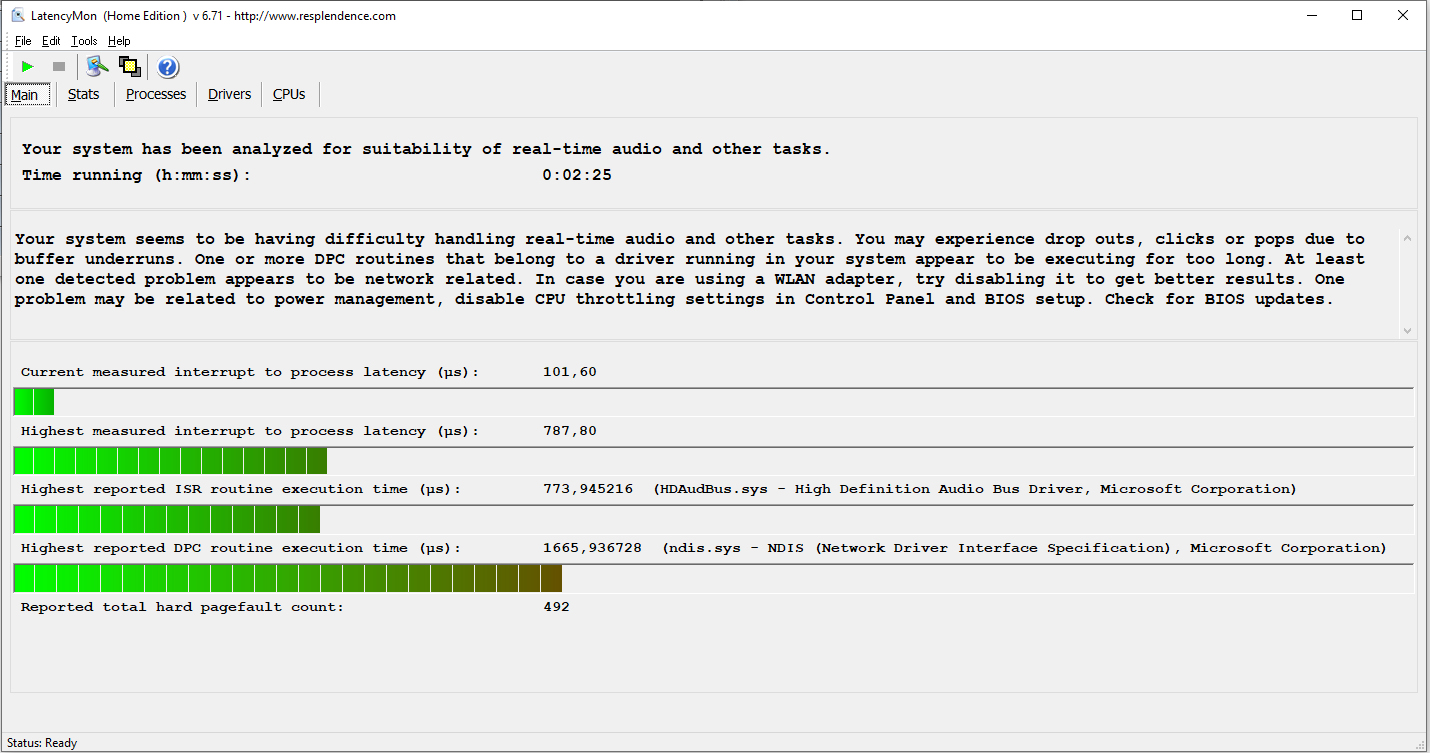Click the highest DPC execution time bar

(714, 578)
